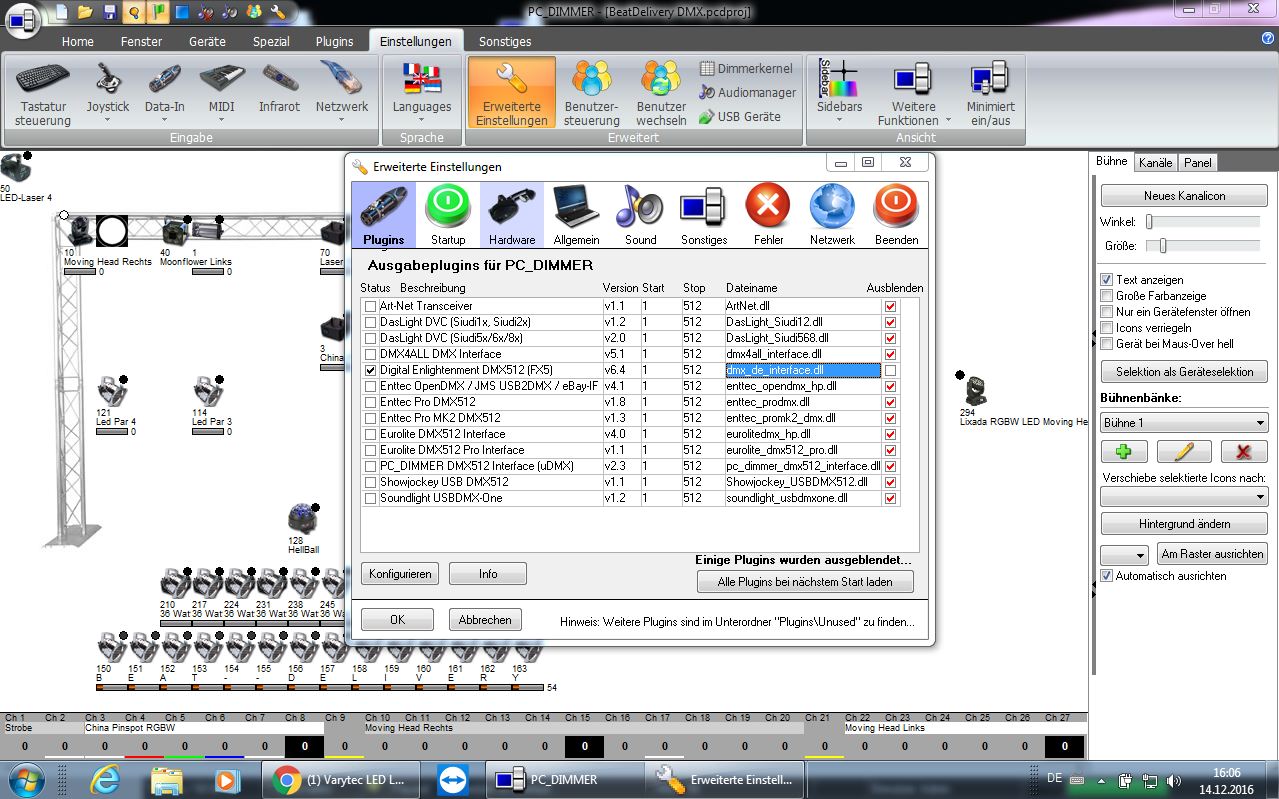The height and width of the screenshot is (799, 1279).
Task: Click the Neues Kanalicon button
Action: pyautogui.click(x=1184, y=196)
